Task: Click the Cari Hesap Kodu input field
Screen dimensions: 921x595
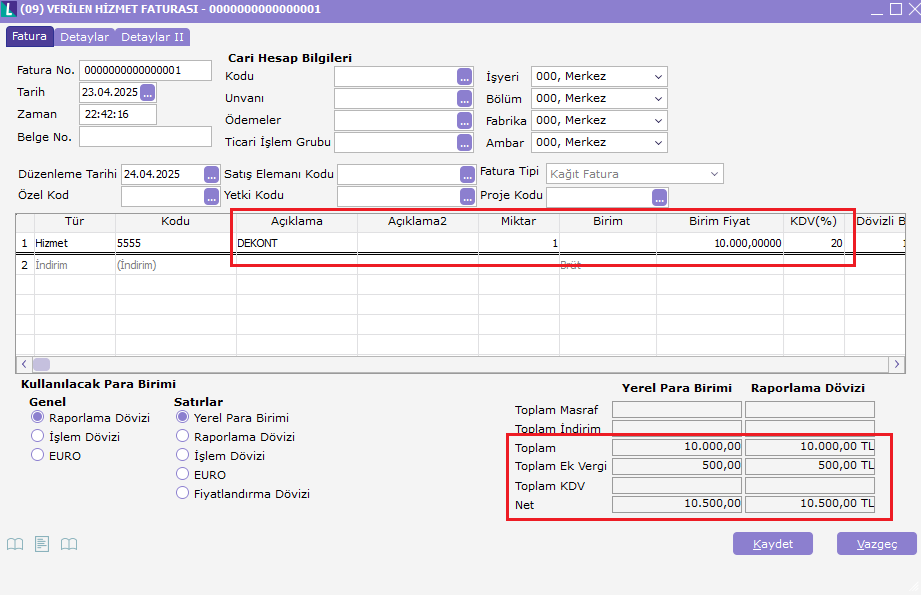Action: tap(395, 76)
